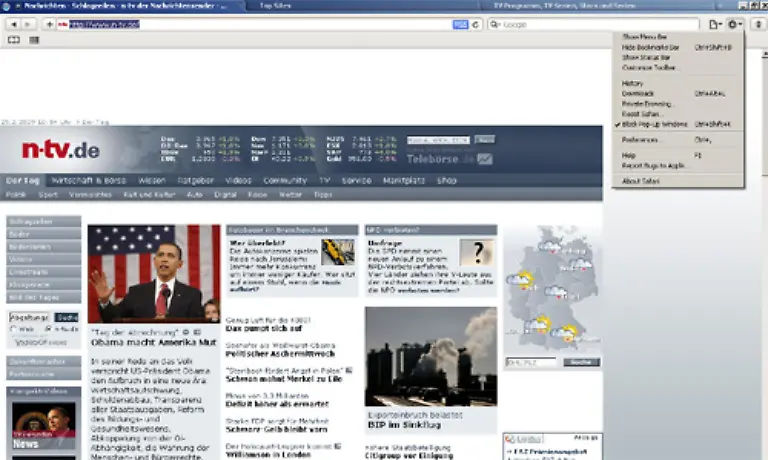768x460 pixels.
Task: Add bookmark with the plus button
Action: click(x=49, y=24)
